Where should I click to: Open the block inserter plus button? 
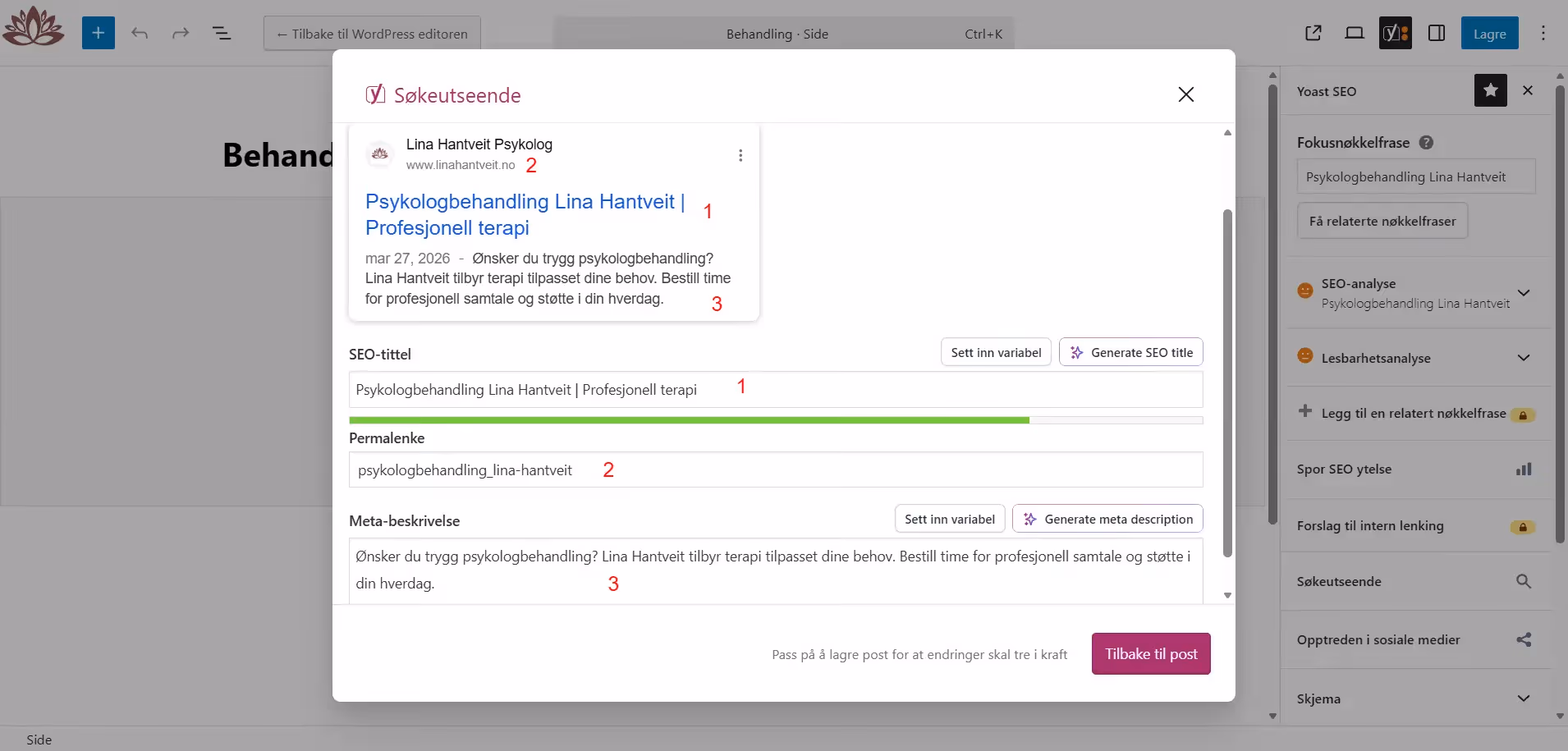[98, 33]
